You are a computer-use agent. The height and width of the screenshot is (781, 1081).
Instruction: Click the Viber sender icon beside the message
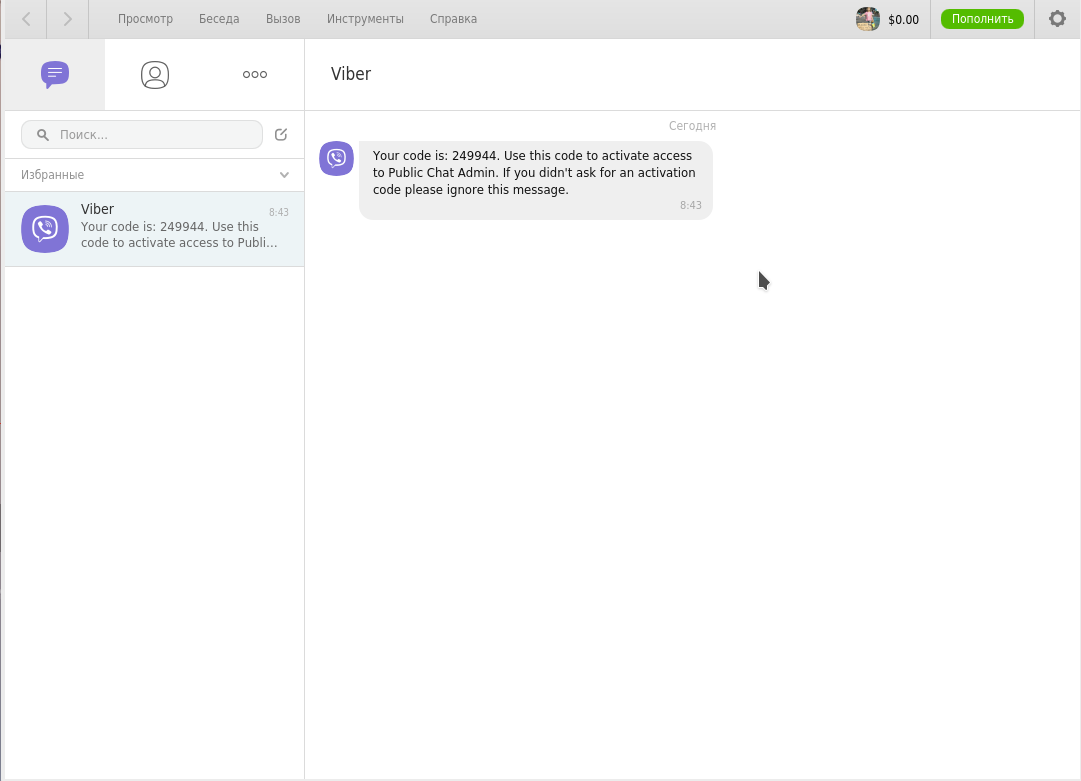point(336,159)
